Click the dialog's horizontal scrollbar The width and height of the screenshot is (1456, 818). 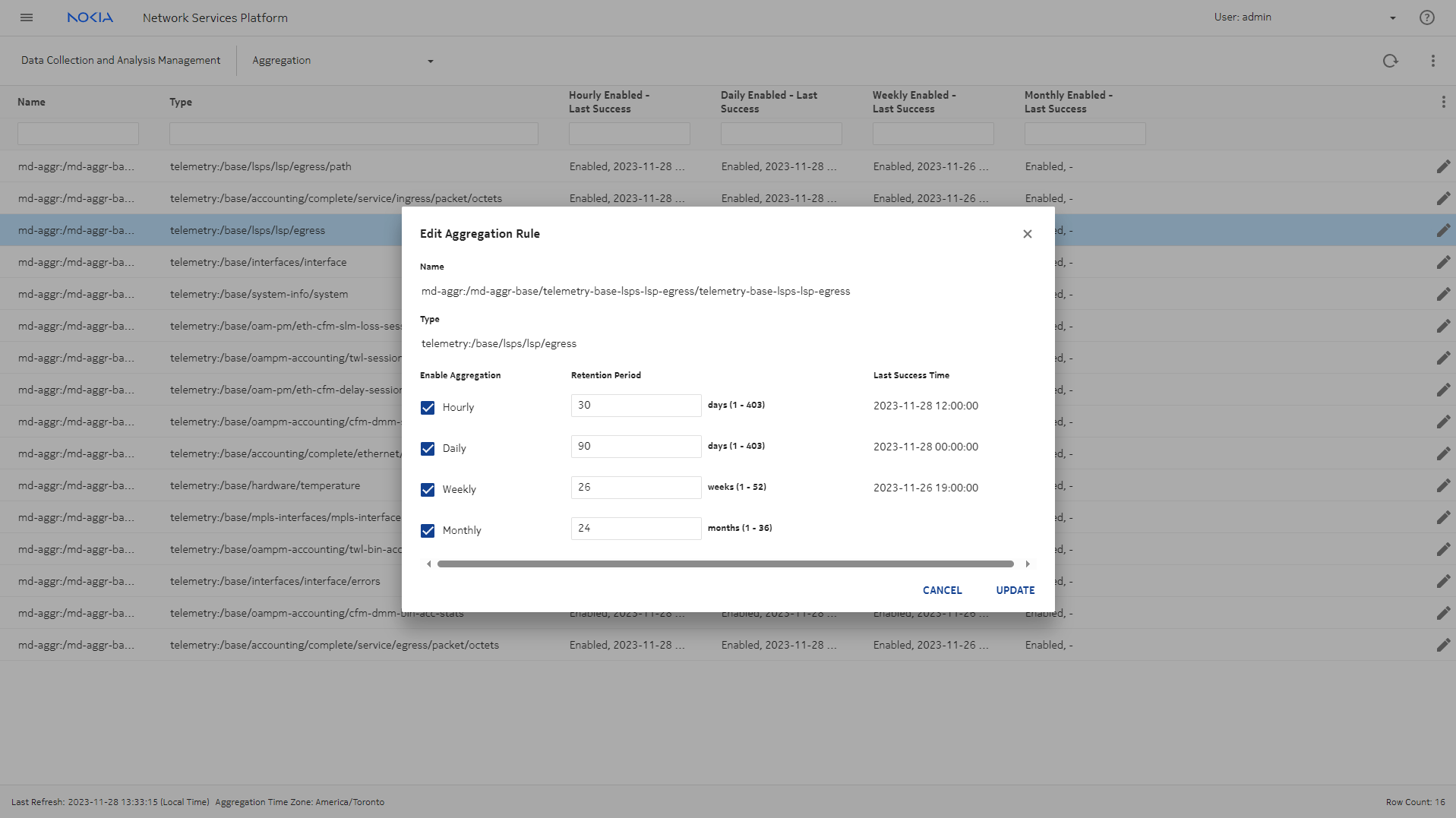[x=725, y=564]
